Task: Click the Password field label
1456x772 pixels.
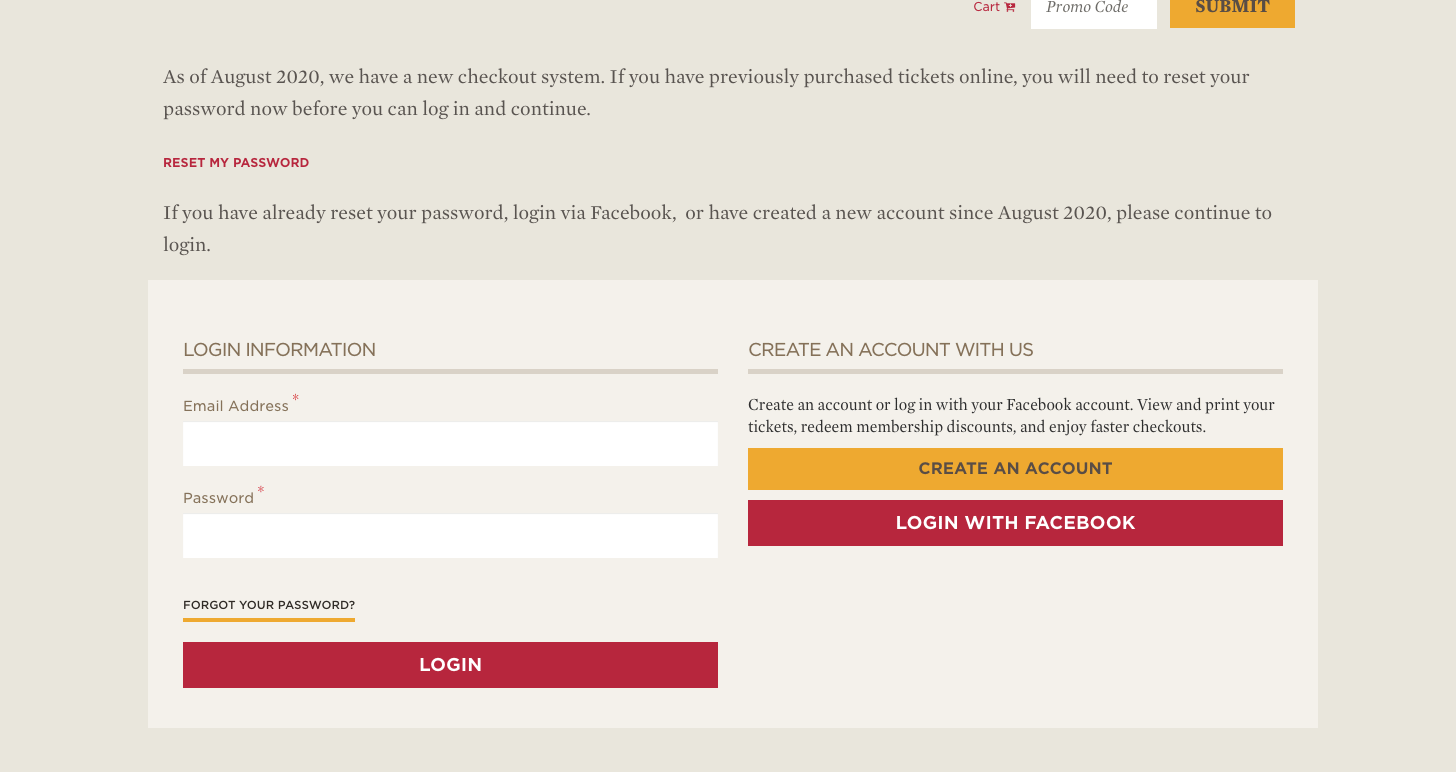Action: click(218, 498)
